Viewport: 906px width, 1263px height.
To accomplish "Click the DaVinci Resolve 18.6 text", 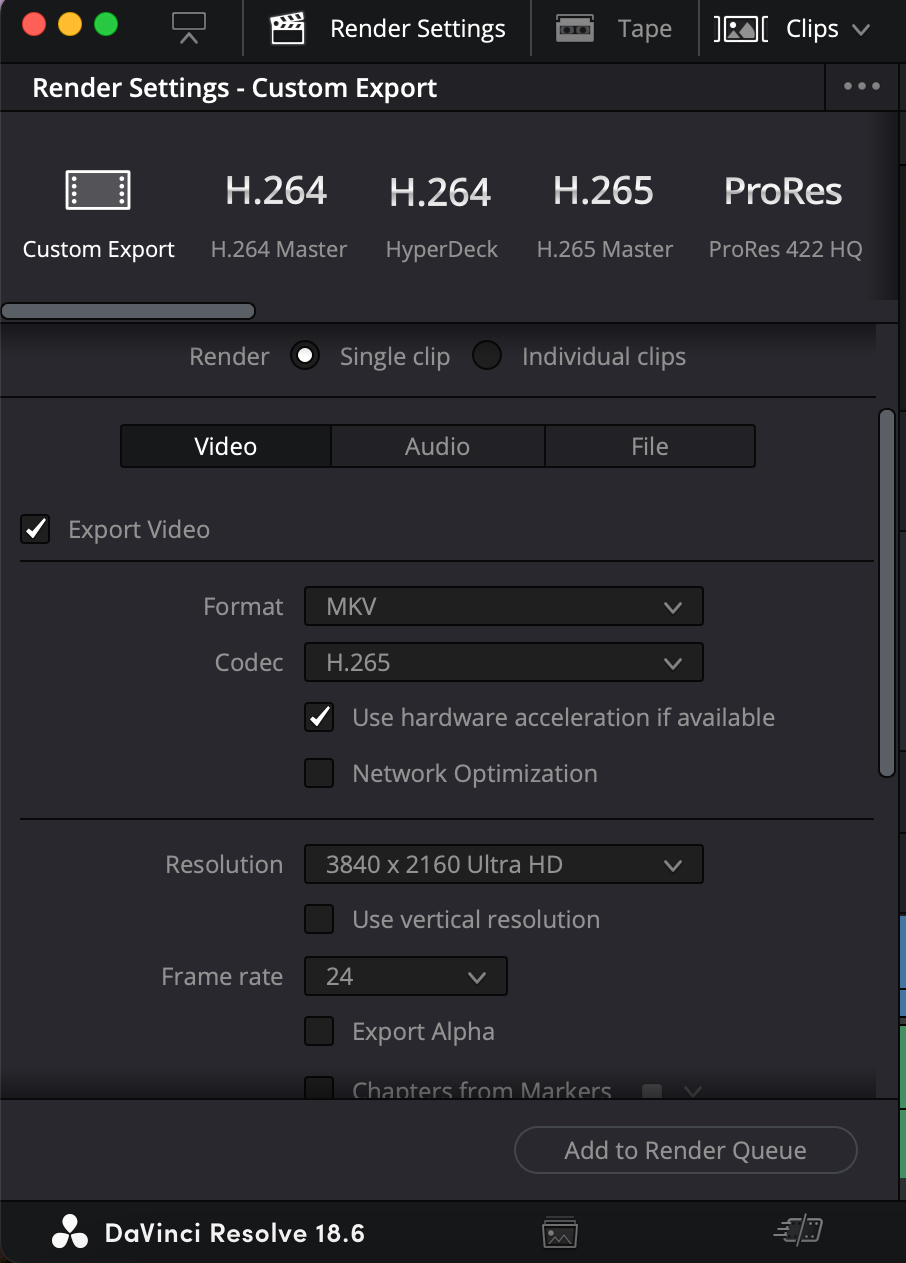I will click(x=235, y=1233).
